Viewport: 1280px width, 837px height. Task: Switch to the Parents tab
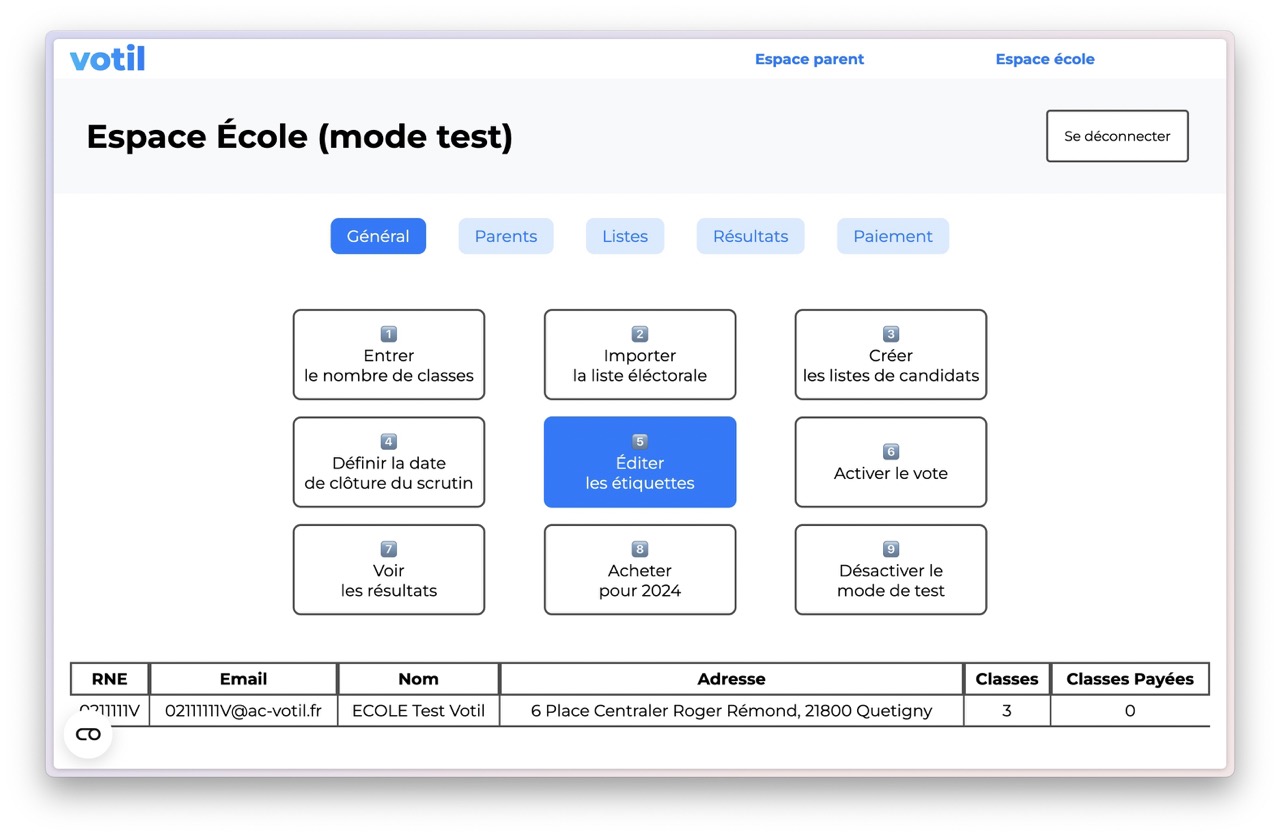click(505, 236)
